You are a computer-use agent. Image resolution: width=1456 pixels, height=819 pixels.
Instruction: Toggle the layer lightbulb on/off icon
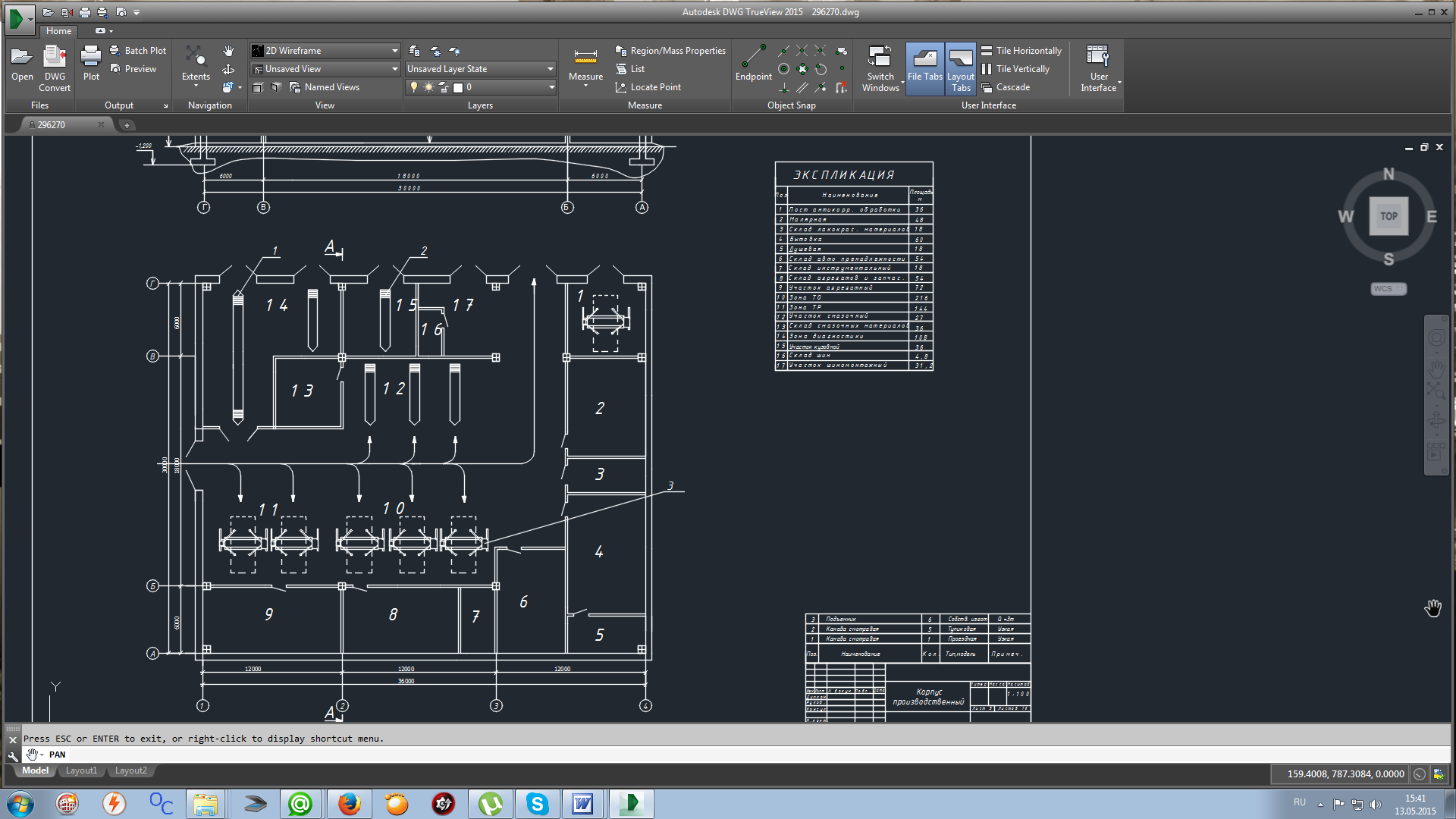414,87
